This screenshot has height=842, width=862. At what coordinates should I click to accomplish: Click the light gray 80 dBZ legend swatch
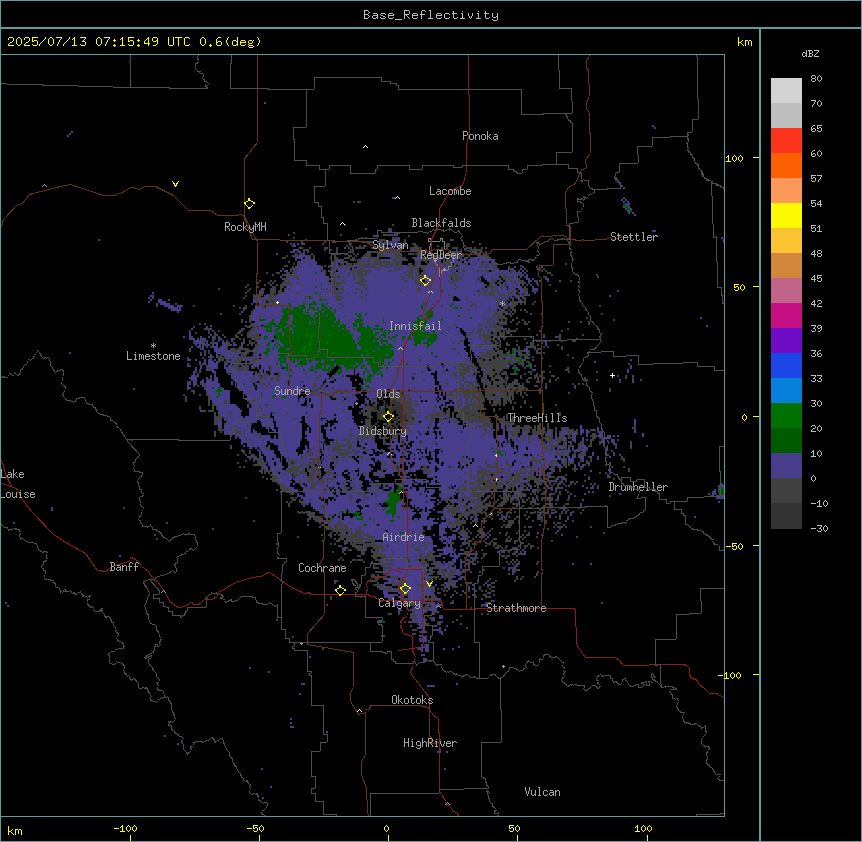(786, 91)
